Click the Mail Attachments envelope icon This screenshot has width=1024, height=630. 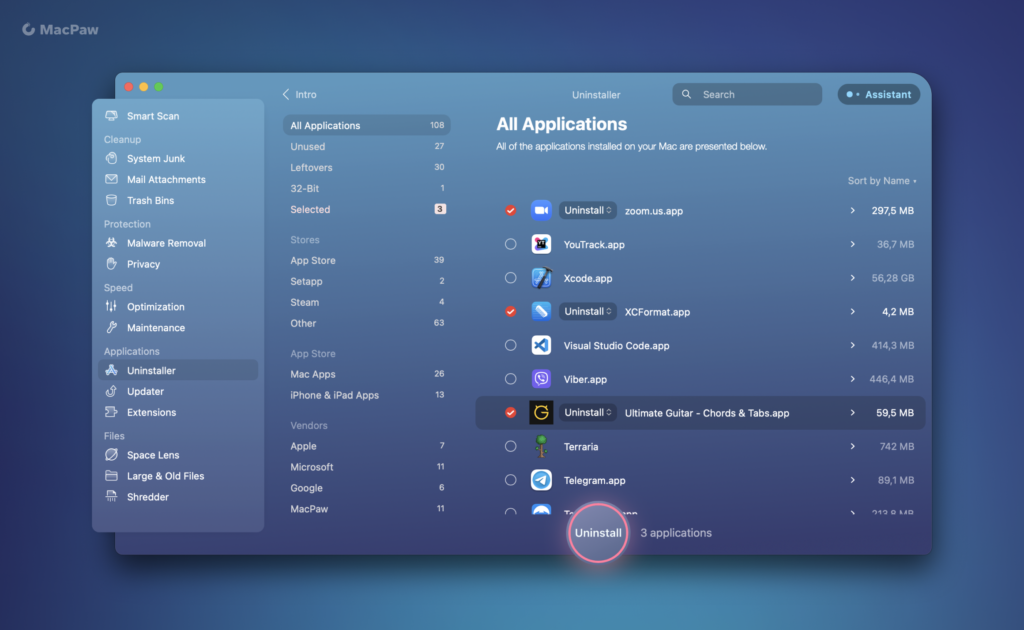pos(112,179)
